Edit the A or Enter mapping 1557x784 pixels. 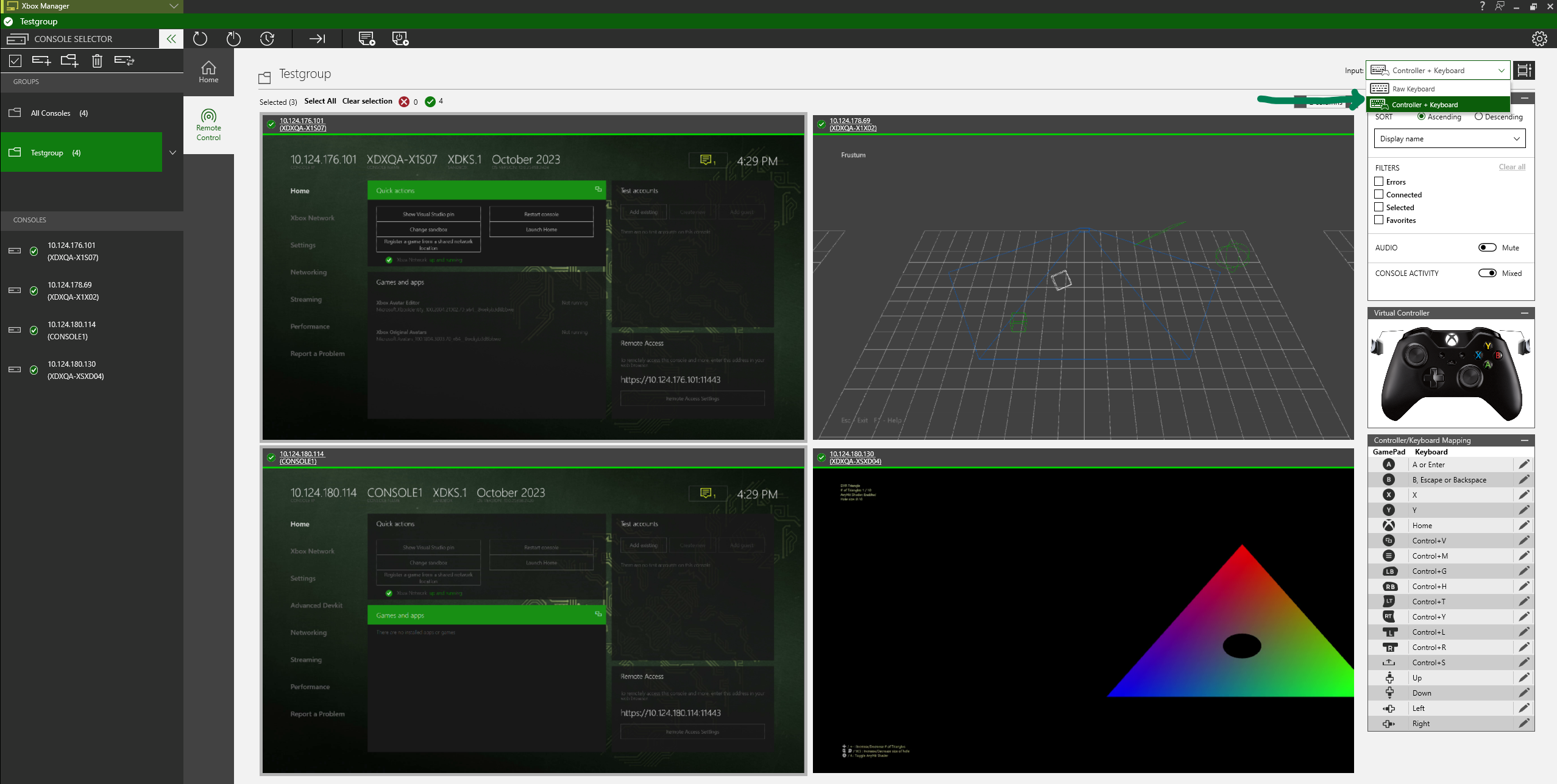(x=1524, y=465)
